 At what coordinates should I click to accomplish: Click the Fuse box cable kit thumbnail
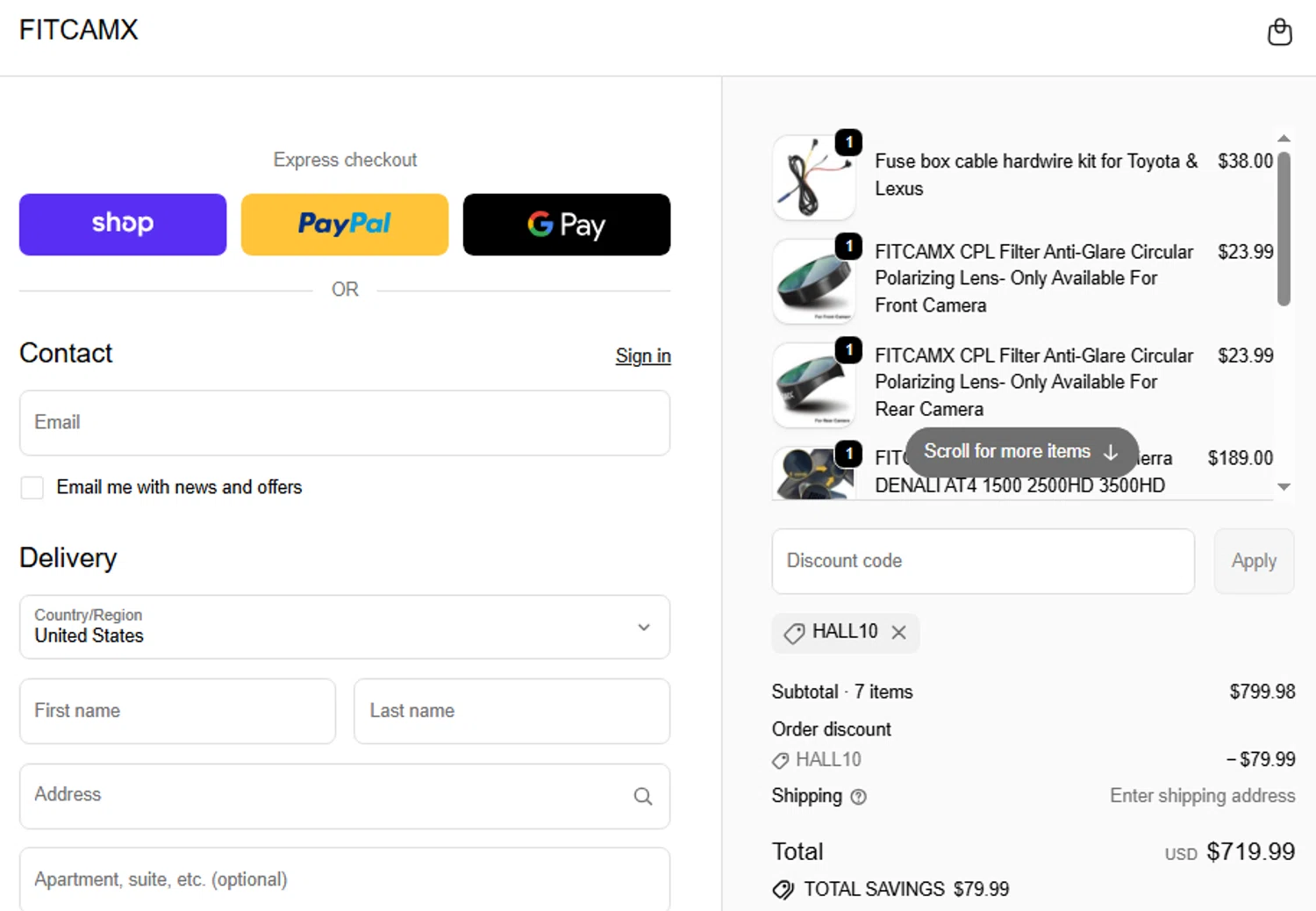point(814,177)
